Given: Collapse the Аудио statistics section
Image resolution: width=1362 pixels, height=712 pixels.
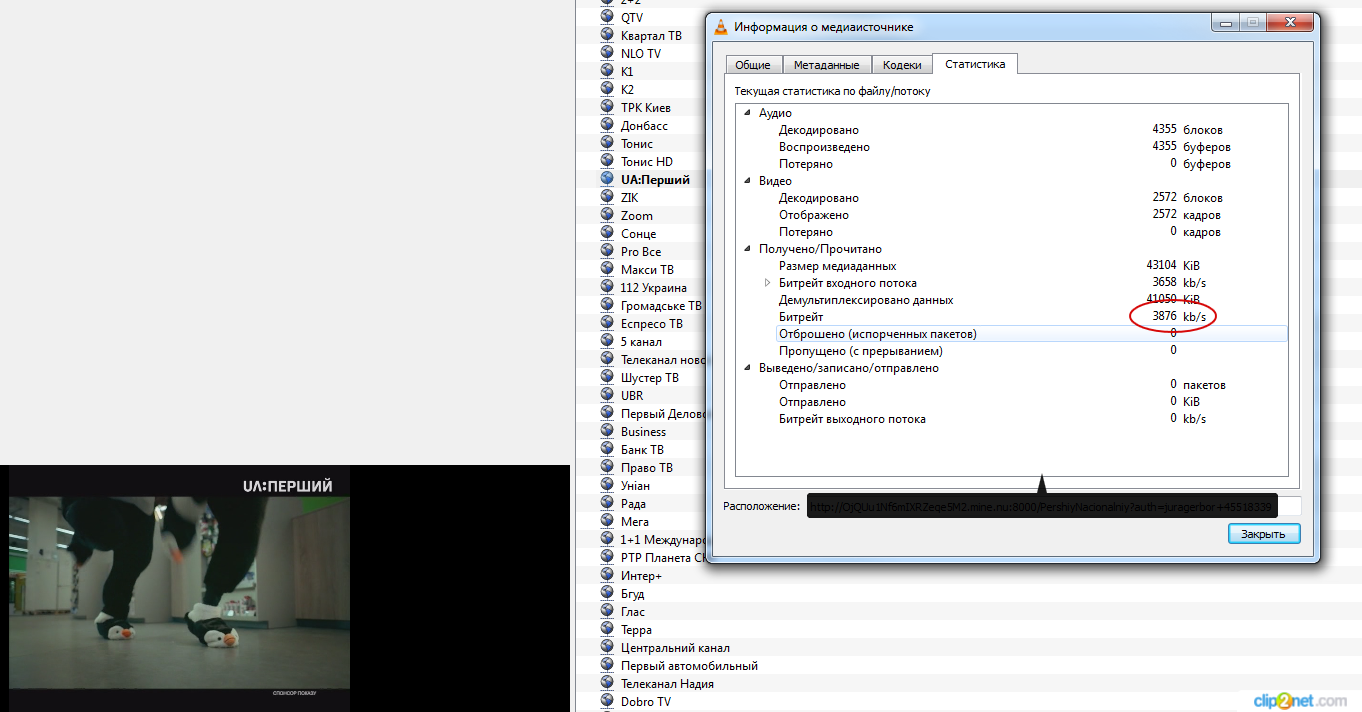Looking at the screenshot, I should tap(747, 113).
